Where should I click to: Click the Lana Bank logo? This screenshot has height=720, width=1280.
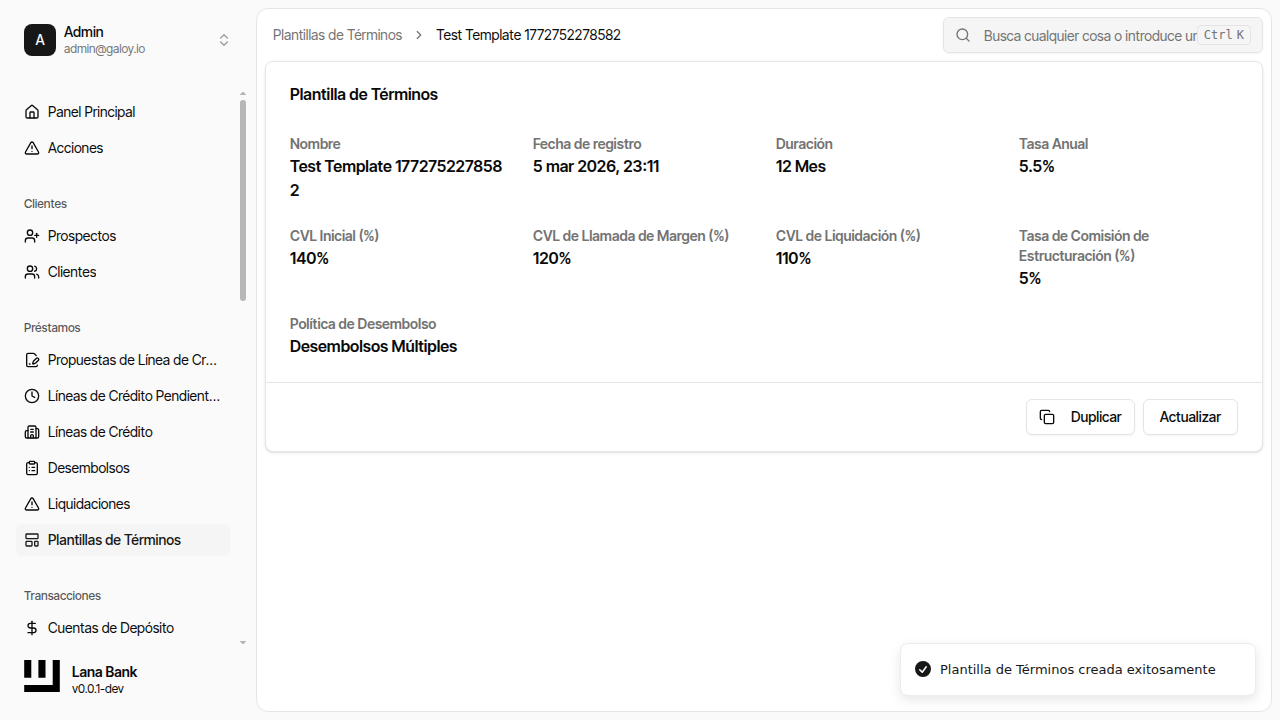41,676
